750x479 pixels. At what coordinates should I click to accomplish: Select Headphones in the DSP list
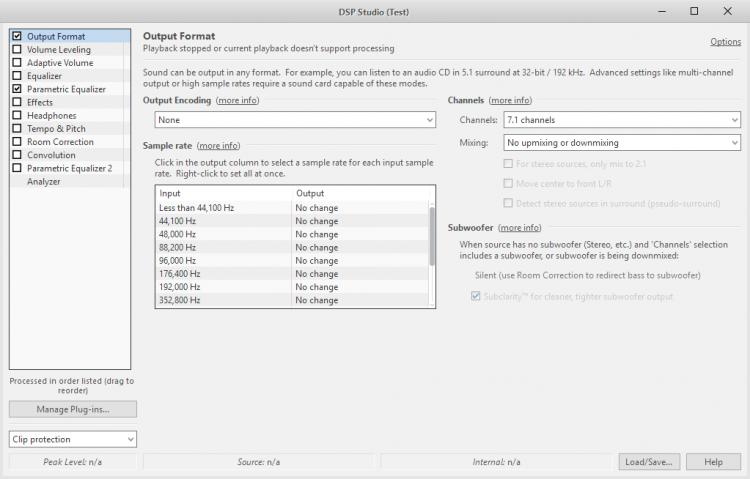(x=52, y=116)
